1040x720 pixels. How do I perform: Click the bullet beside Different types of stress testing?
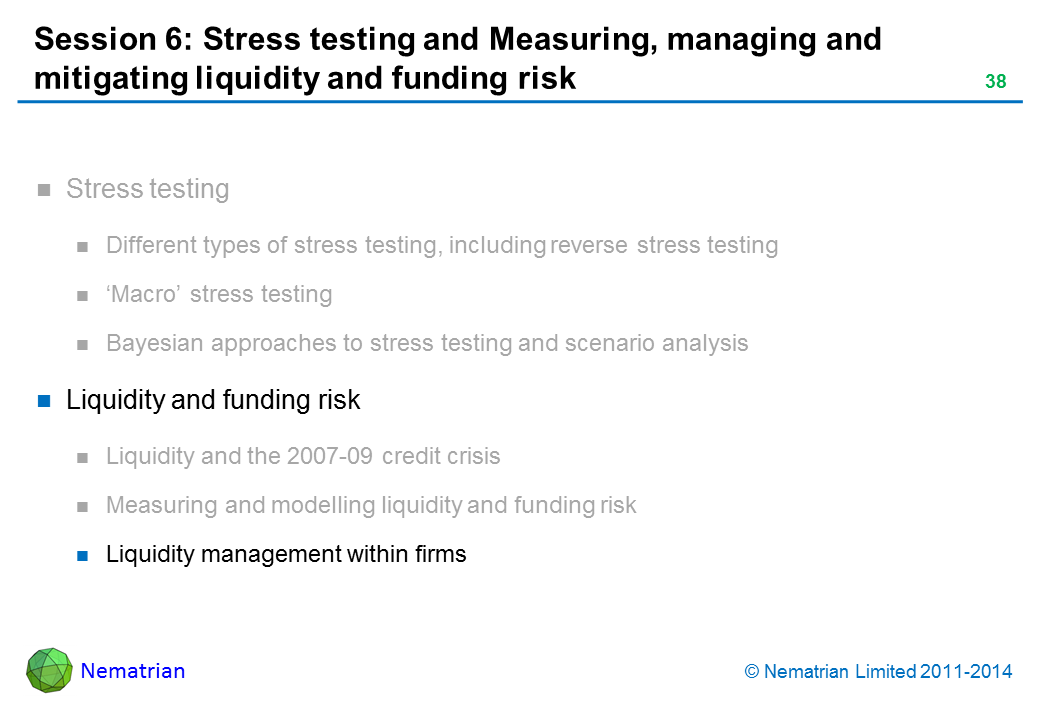(x=84, y=247)
